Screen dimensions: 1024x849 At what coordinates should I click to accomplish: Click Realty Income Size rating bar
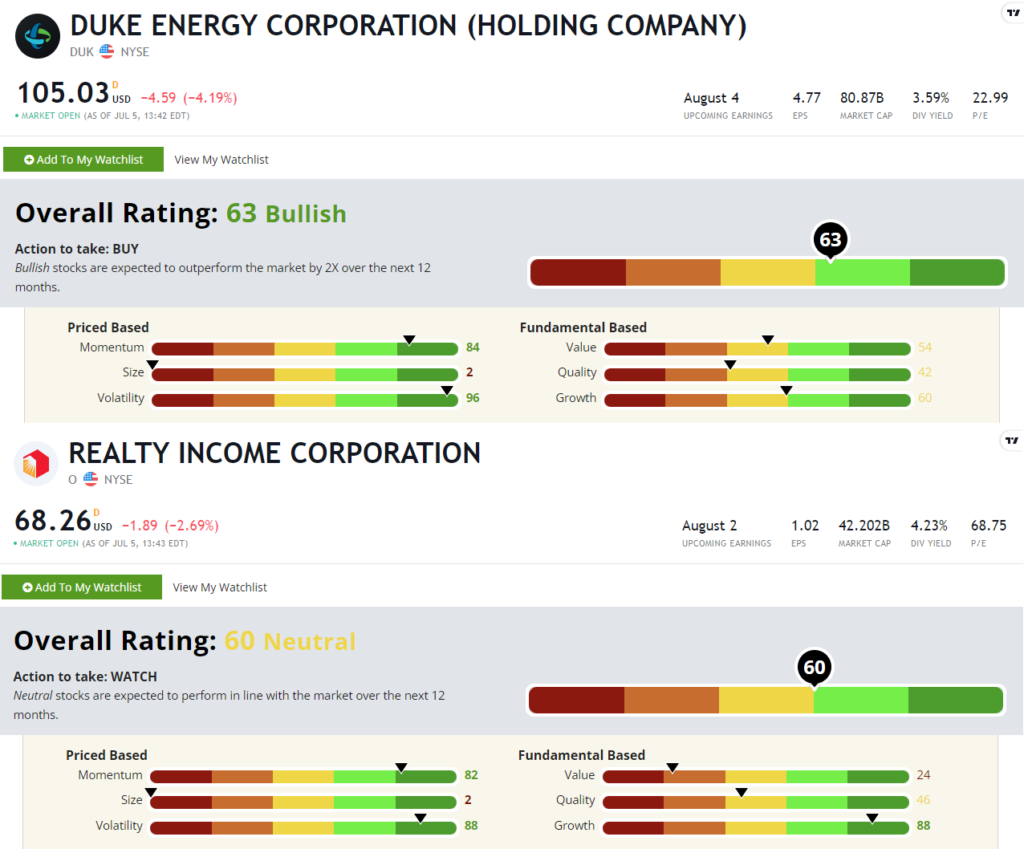tap(303, 802)
